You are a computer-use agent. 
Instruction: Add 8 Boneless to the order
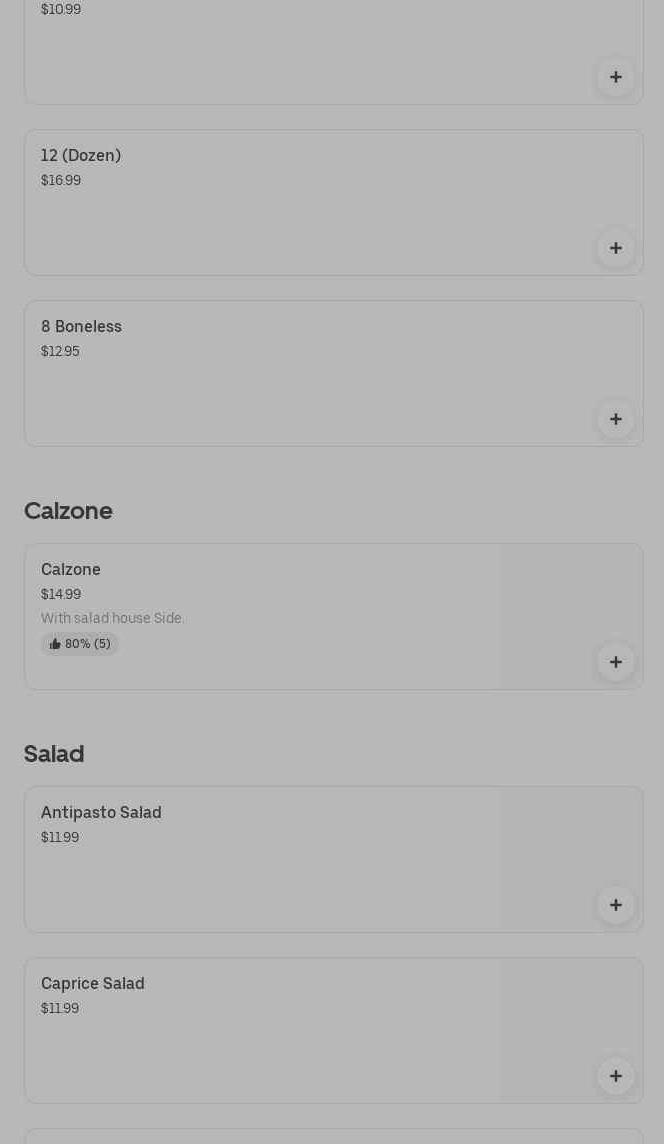[615, 419]
